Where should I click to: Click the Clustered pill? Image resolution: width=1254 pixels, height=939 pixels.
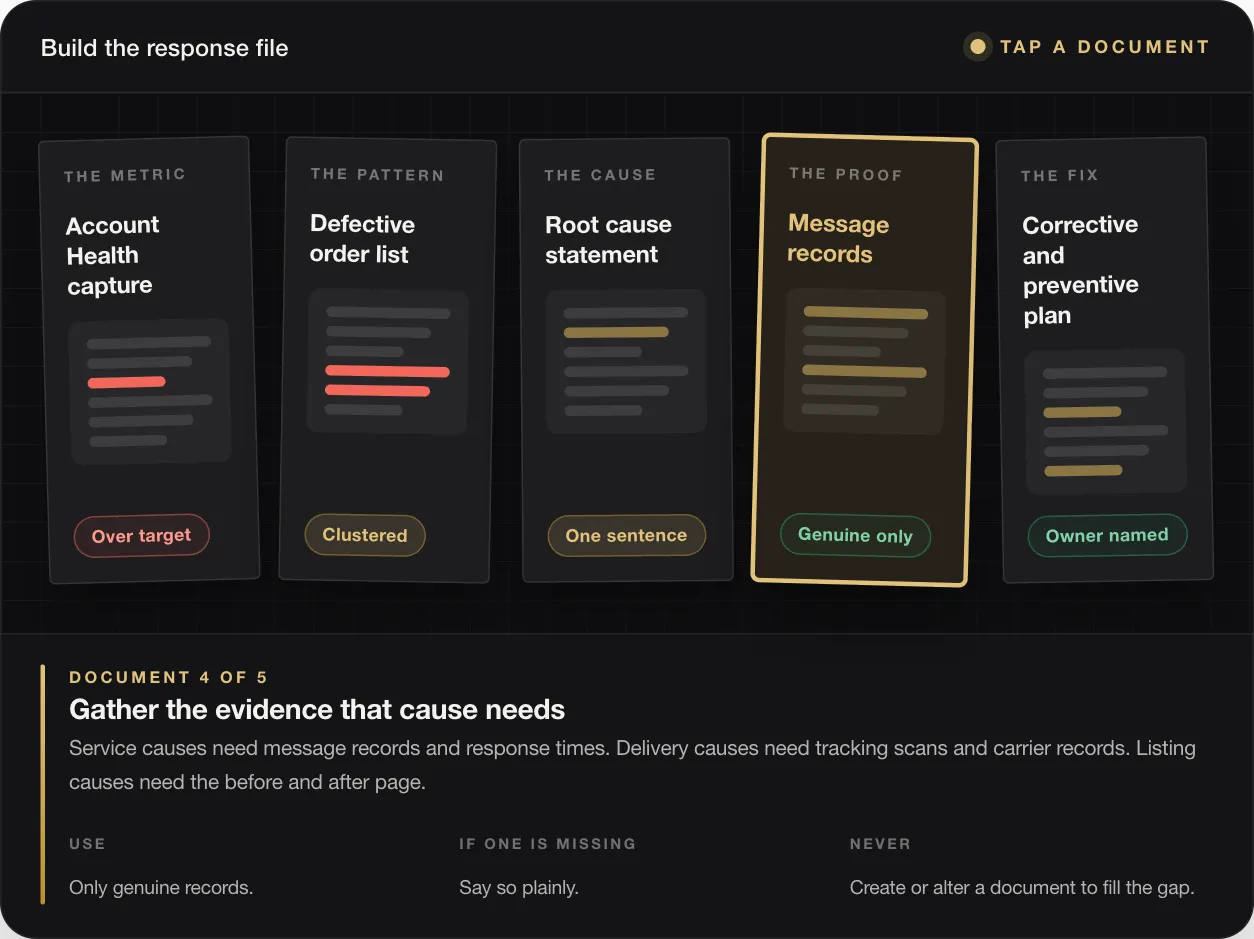(x=365, y=535)
